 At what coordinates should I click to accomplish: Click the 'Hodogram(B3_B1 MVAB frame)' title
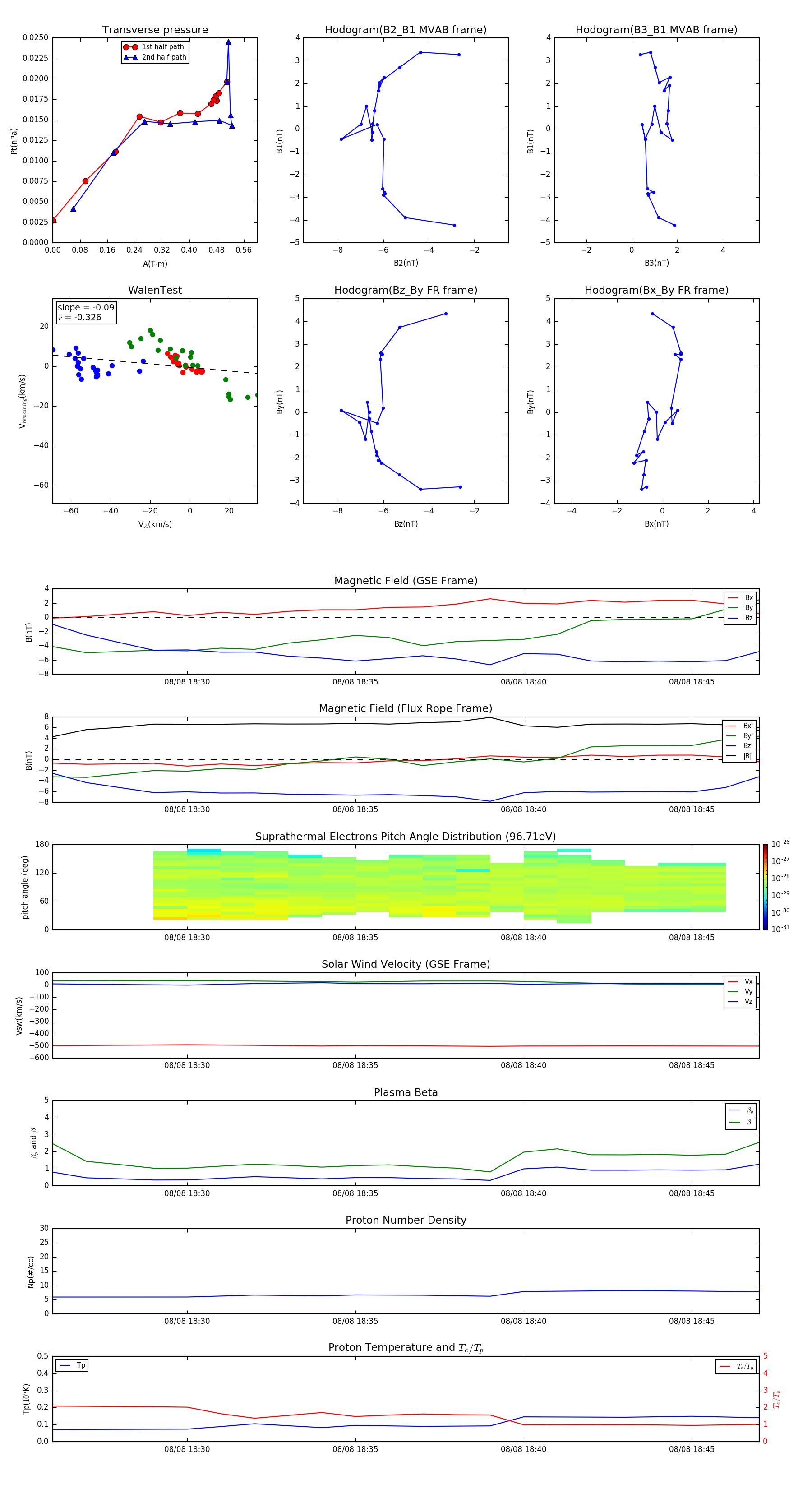656,30
